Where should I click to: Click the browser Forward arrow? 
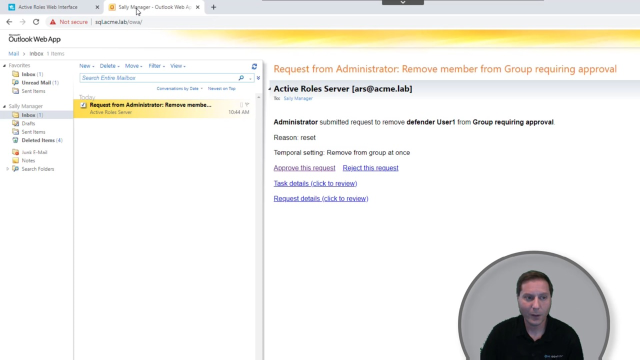click(x=22, y=22)
